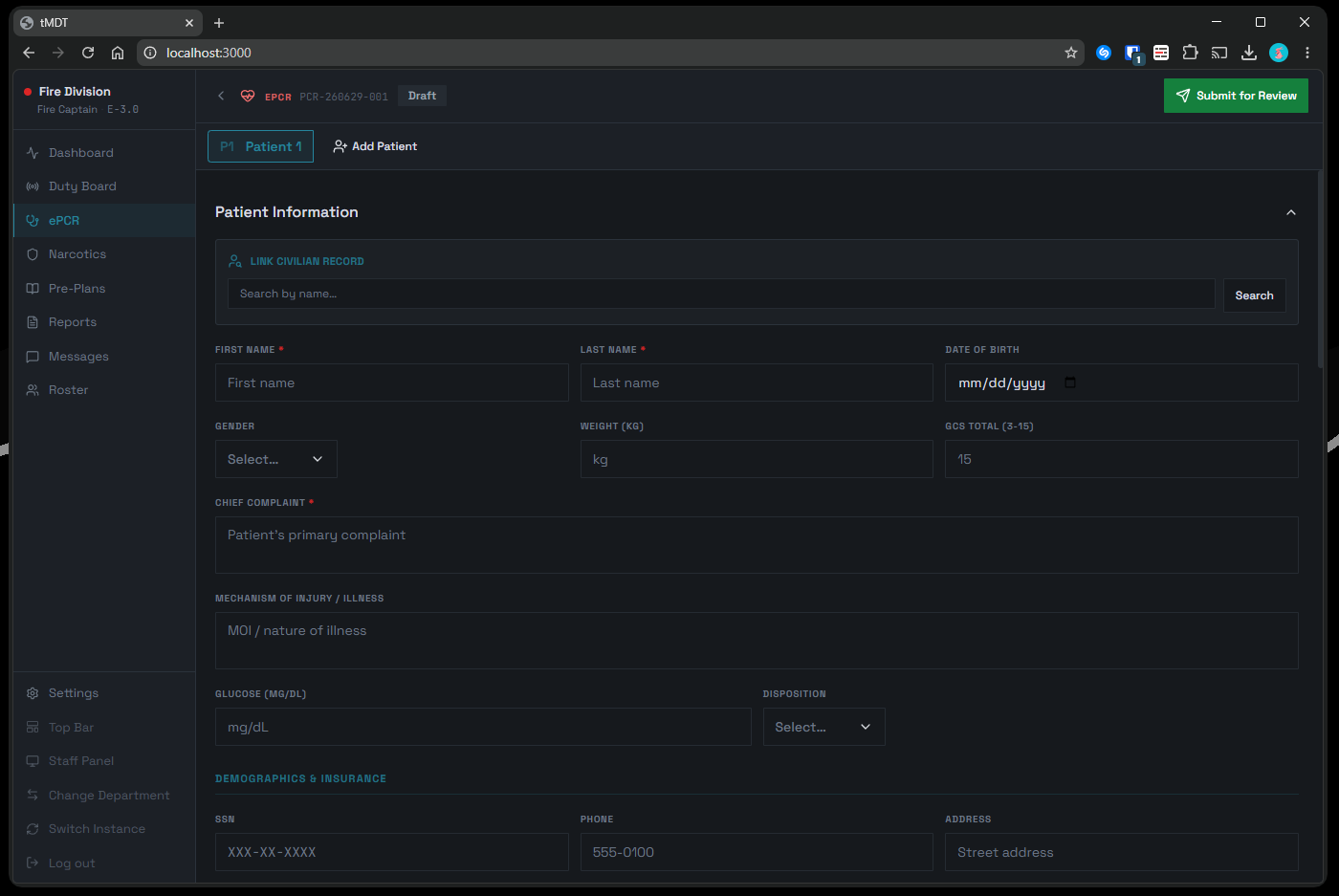This screenshot has width=1339, height=896.
Task: Click the Top Bar layout icon
Action: [33, 728]
